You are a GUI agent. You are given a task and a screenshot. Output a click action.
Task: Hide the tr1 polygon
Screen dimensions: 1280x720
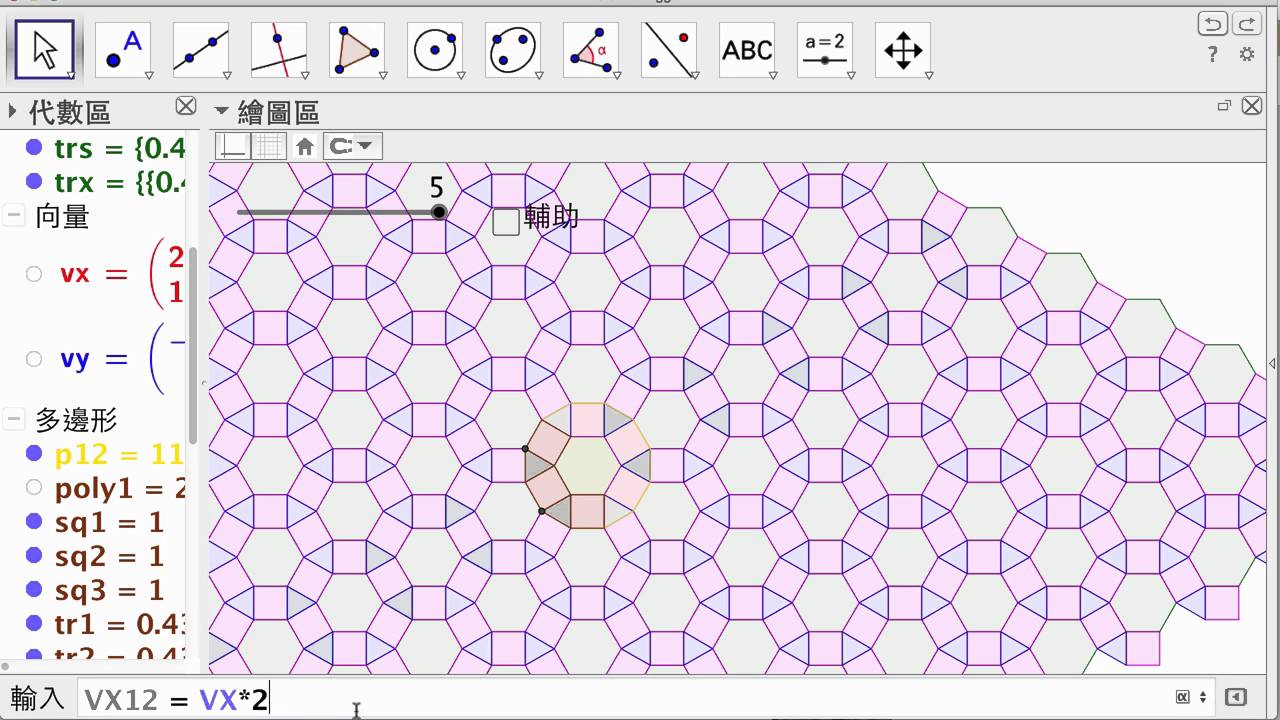34,624
